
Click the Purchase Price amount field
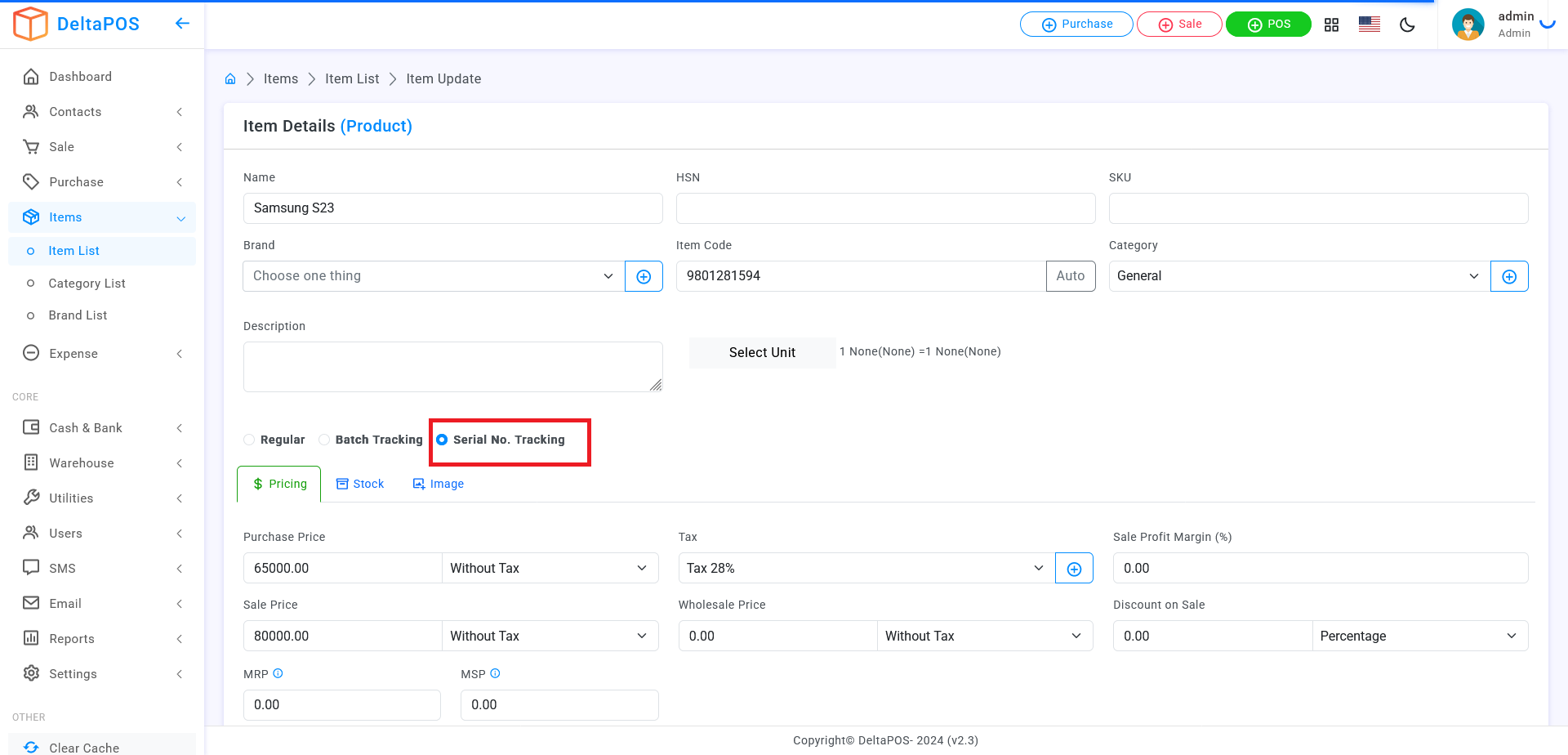pyautogui.click(x=343, y=568)
